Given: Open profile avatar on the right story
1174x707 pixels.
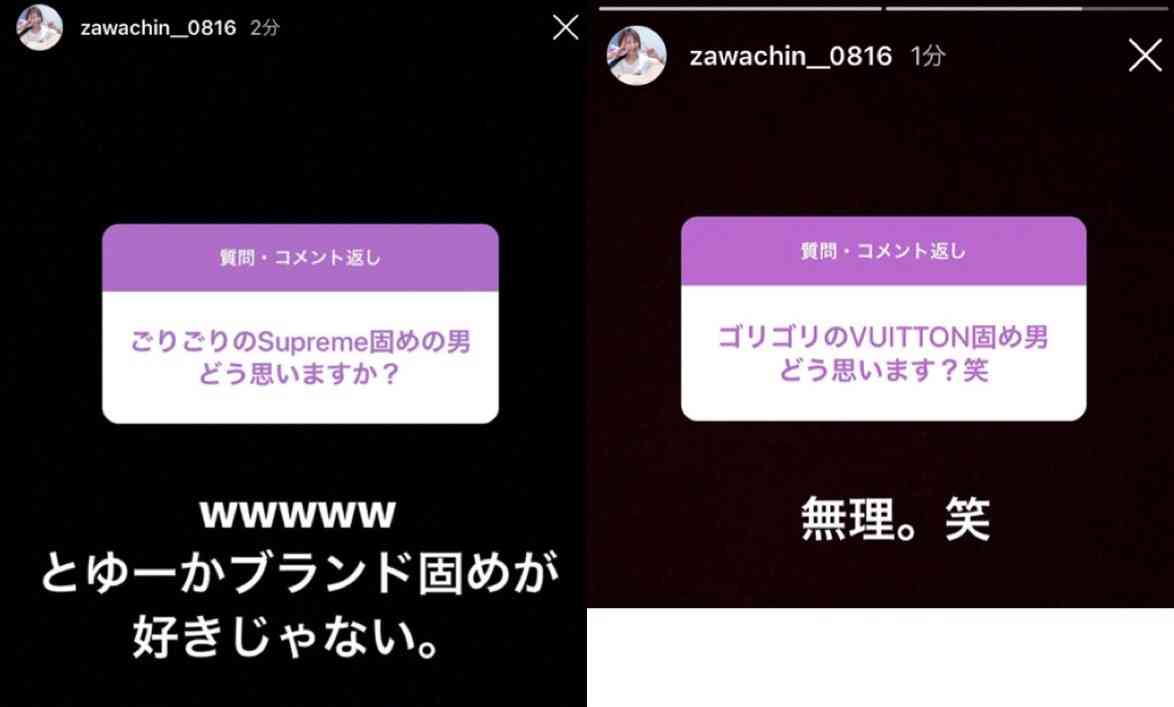Looking at the screenshot, I should tap(636, 55).
